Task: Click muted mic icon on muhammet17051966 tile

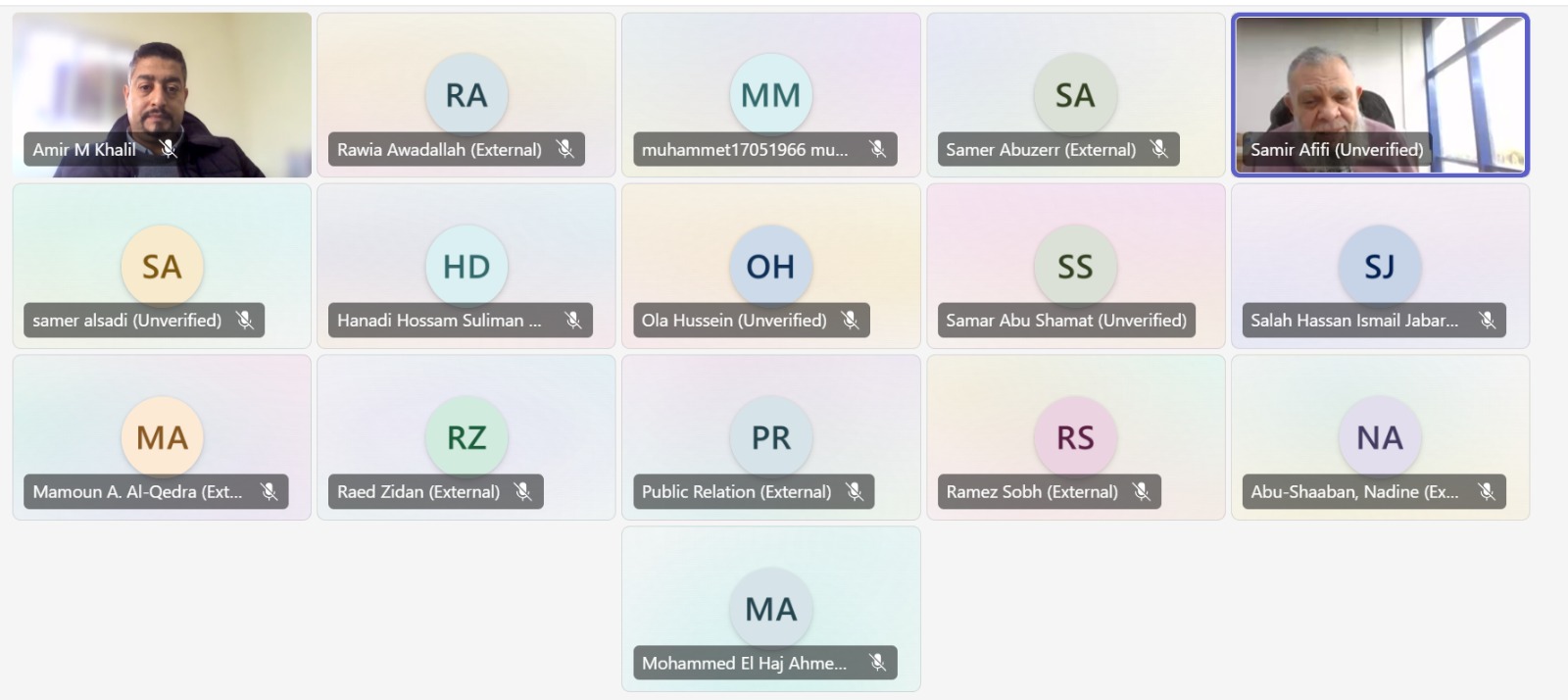Action: 877,149
